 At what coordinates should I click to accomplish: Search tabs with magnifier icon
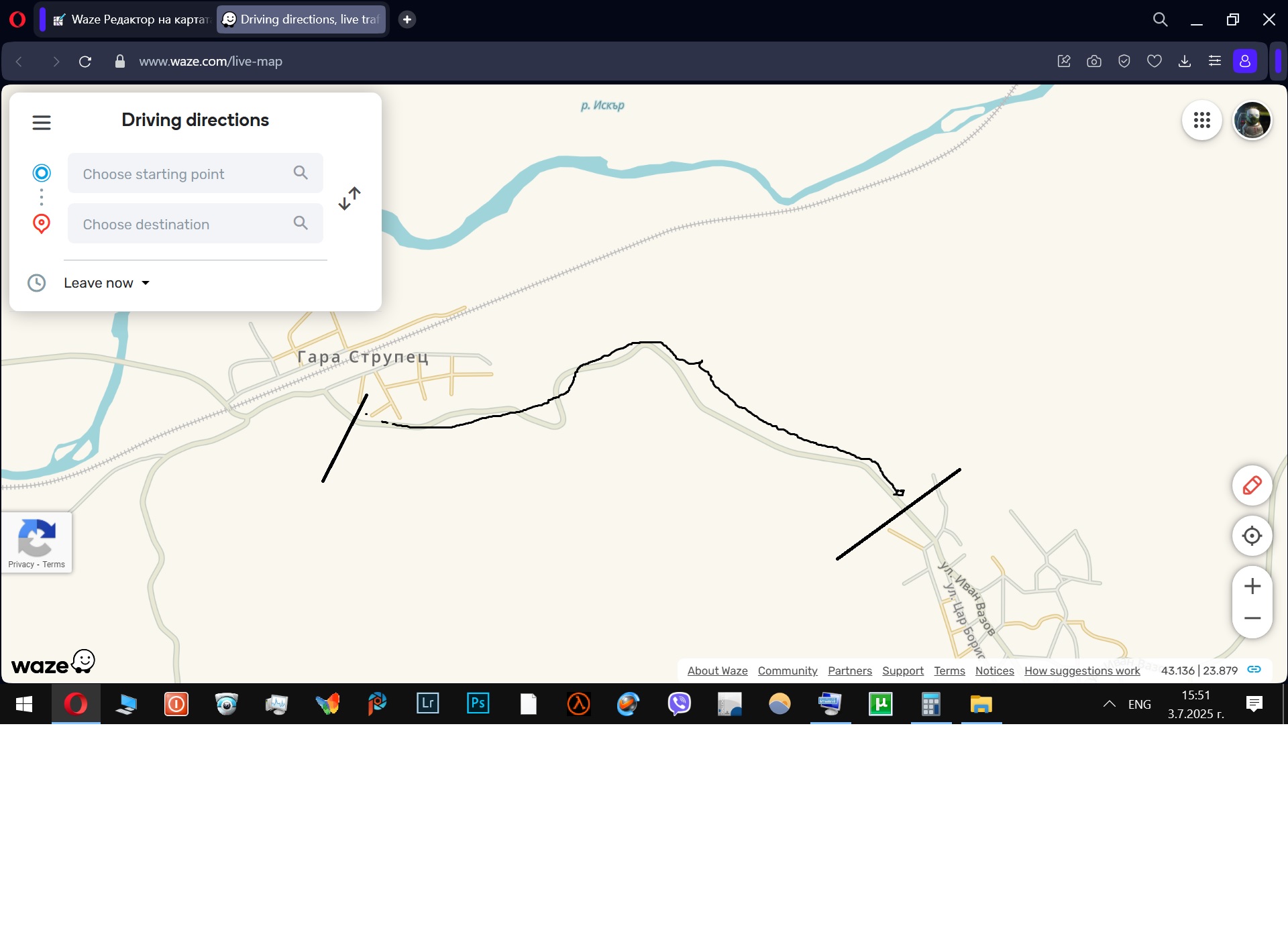point(1160,19)
